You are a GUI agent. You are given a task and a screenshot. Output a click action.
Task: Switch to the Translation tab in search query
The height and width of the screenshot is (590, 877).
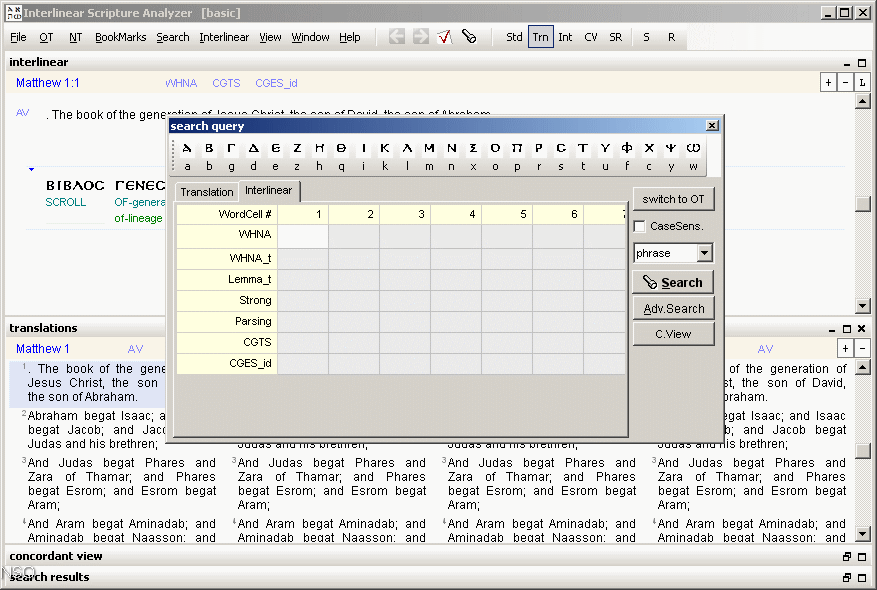tap(206, 191)
